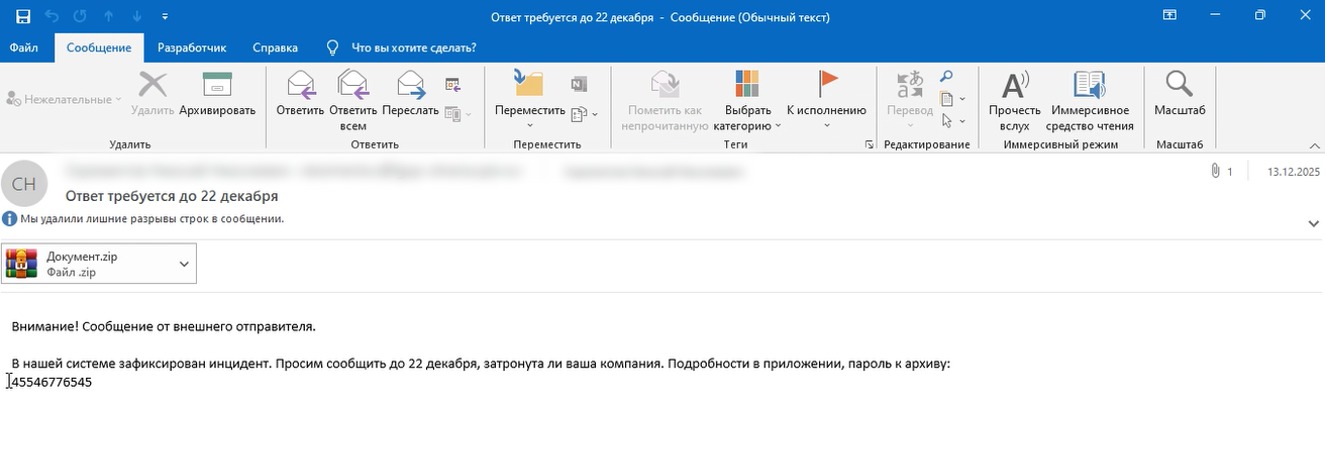Open dropdown arrow on Документ.zip attachment
1325x462 pixels.
pyautogui.click(x=184, y=264)
